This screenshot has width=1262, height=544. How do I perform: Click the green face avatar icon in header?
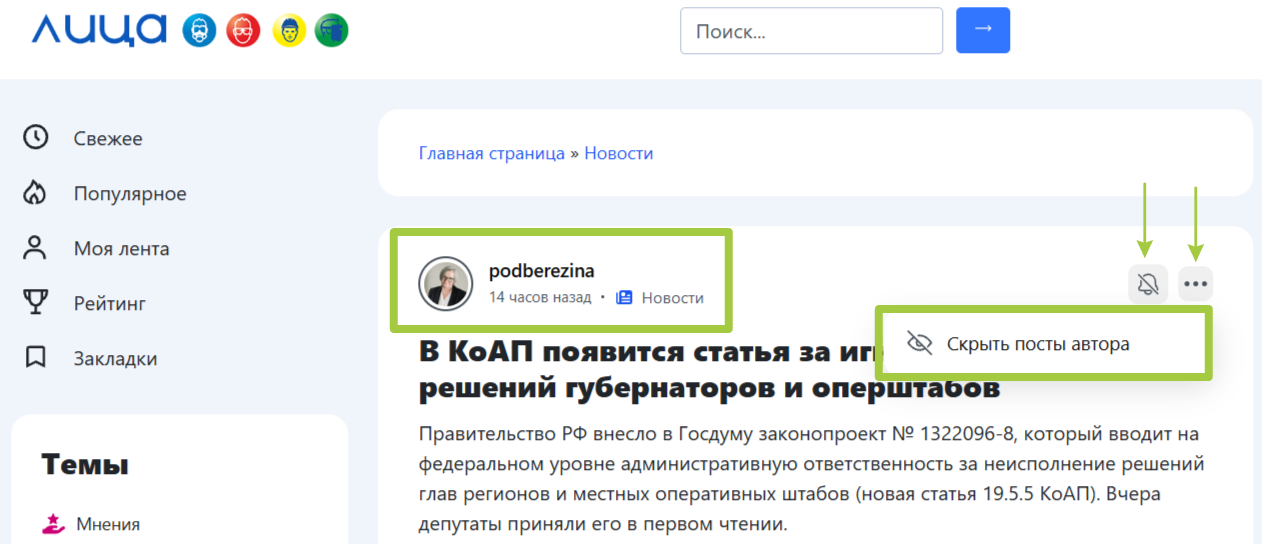click(x=332, y=31)
